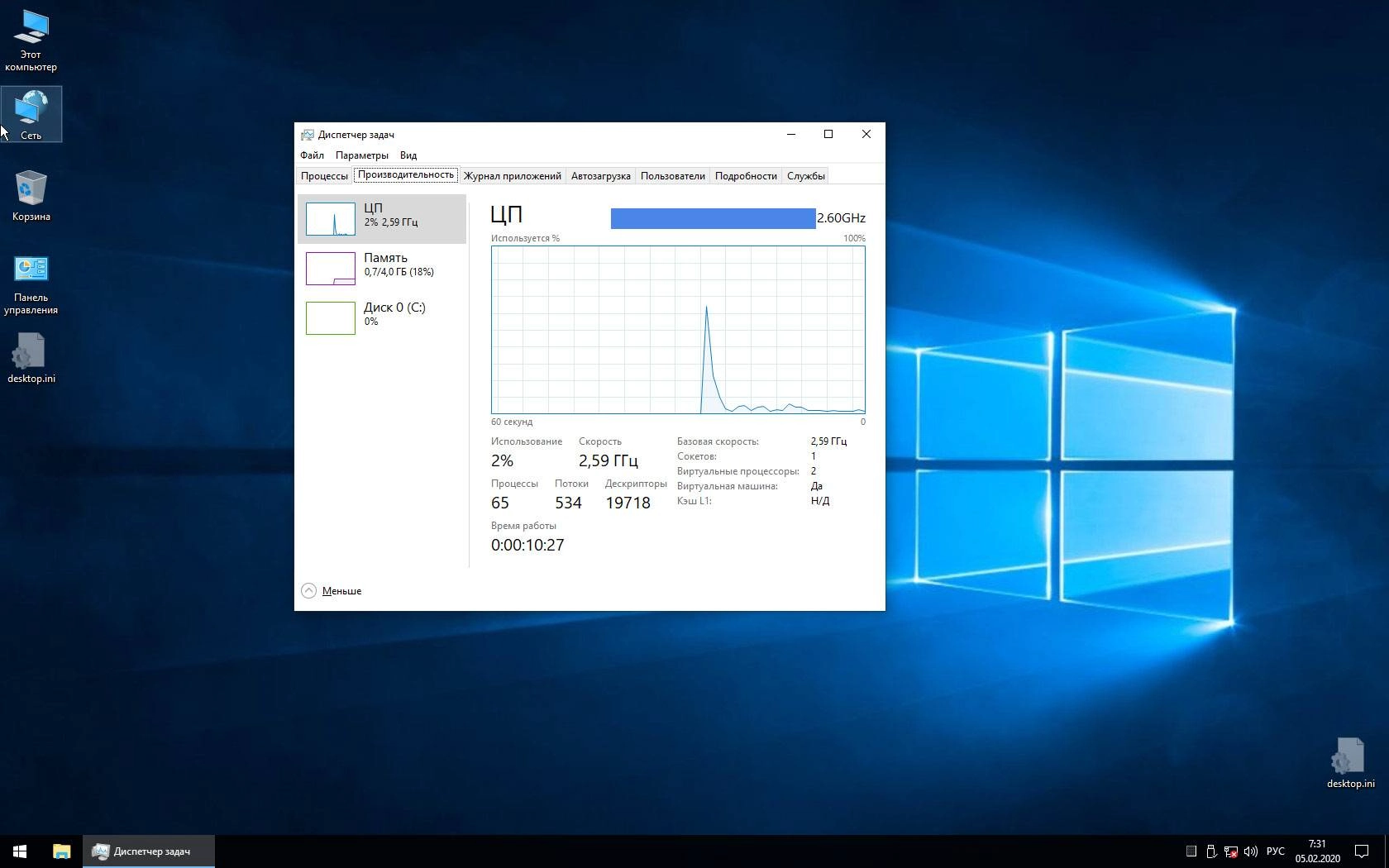This screenshot has width=1389, height=868.
Task: Click the Виртуальная машина label
Action: (x=728, y=486)
